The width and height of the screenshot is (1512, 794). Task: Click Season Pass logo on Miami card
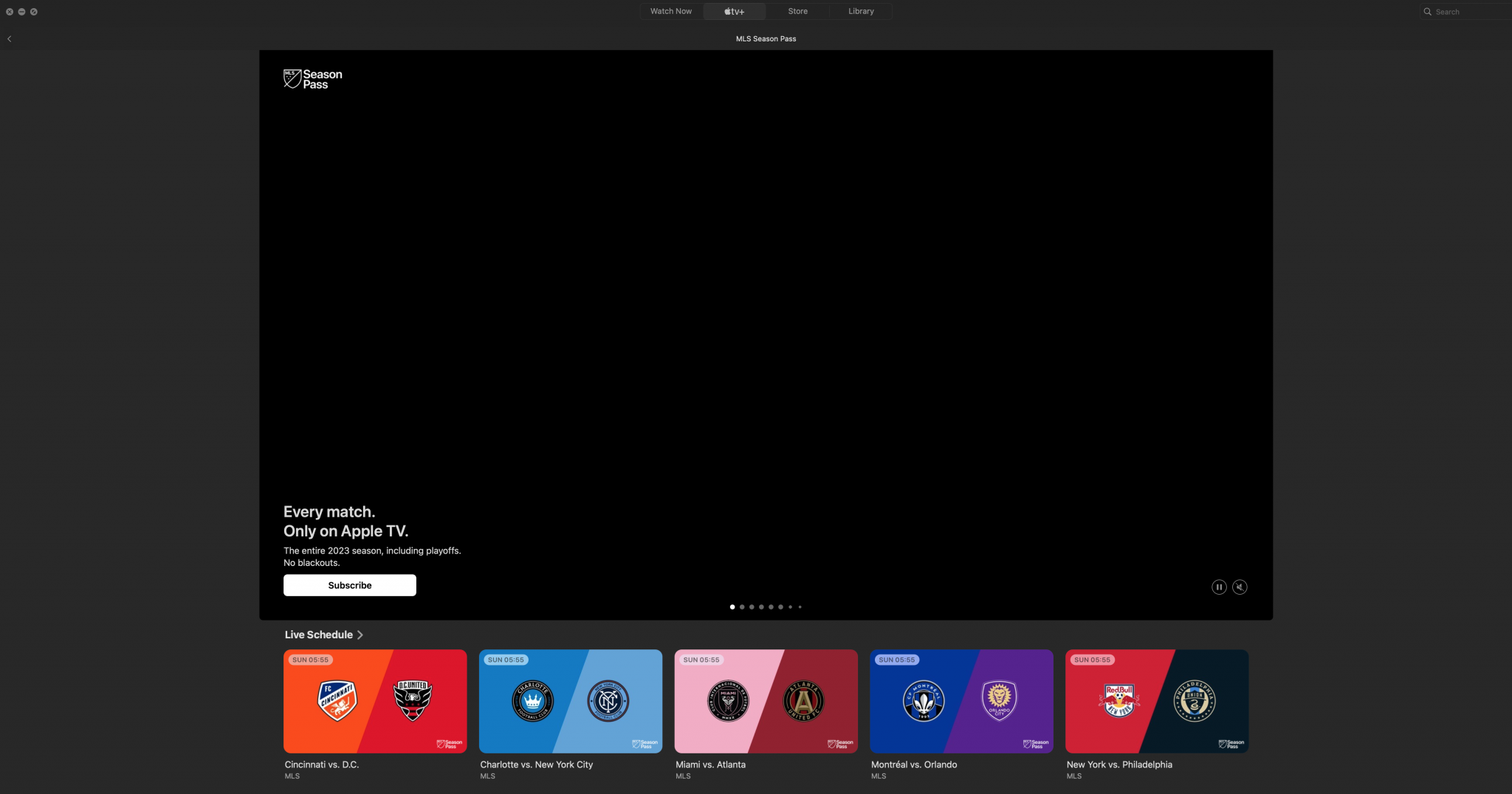point(840,744)
